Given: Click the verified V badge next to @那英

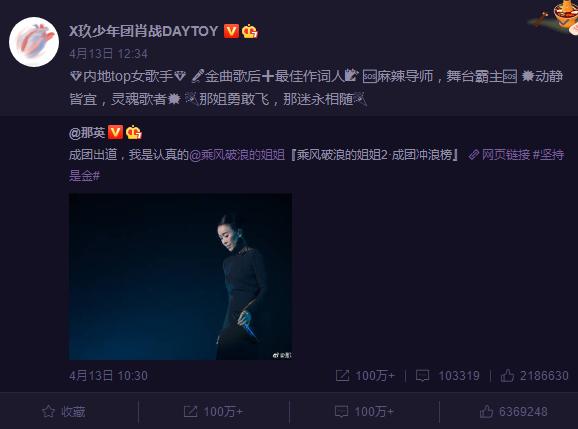Looking at the screenshot, I should coord(115,132).
